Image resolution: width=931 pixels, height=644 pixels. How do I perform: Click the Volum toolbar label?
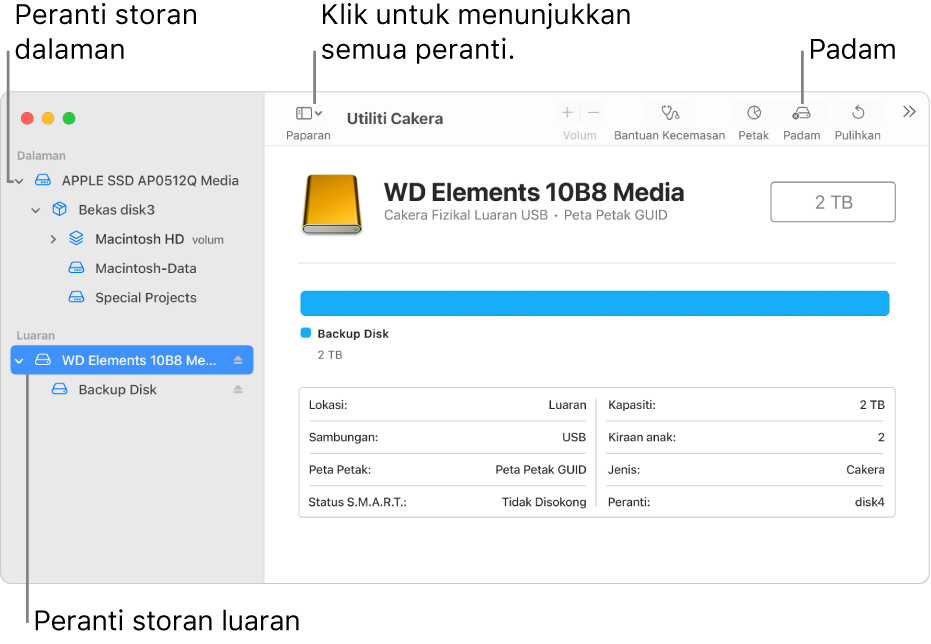tap(580, 135)
